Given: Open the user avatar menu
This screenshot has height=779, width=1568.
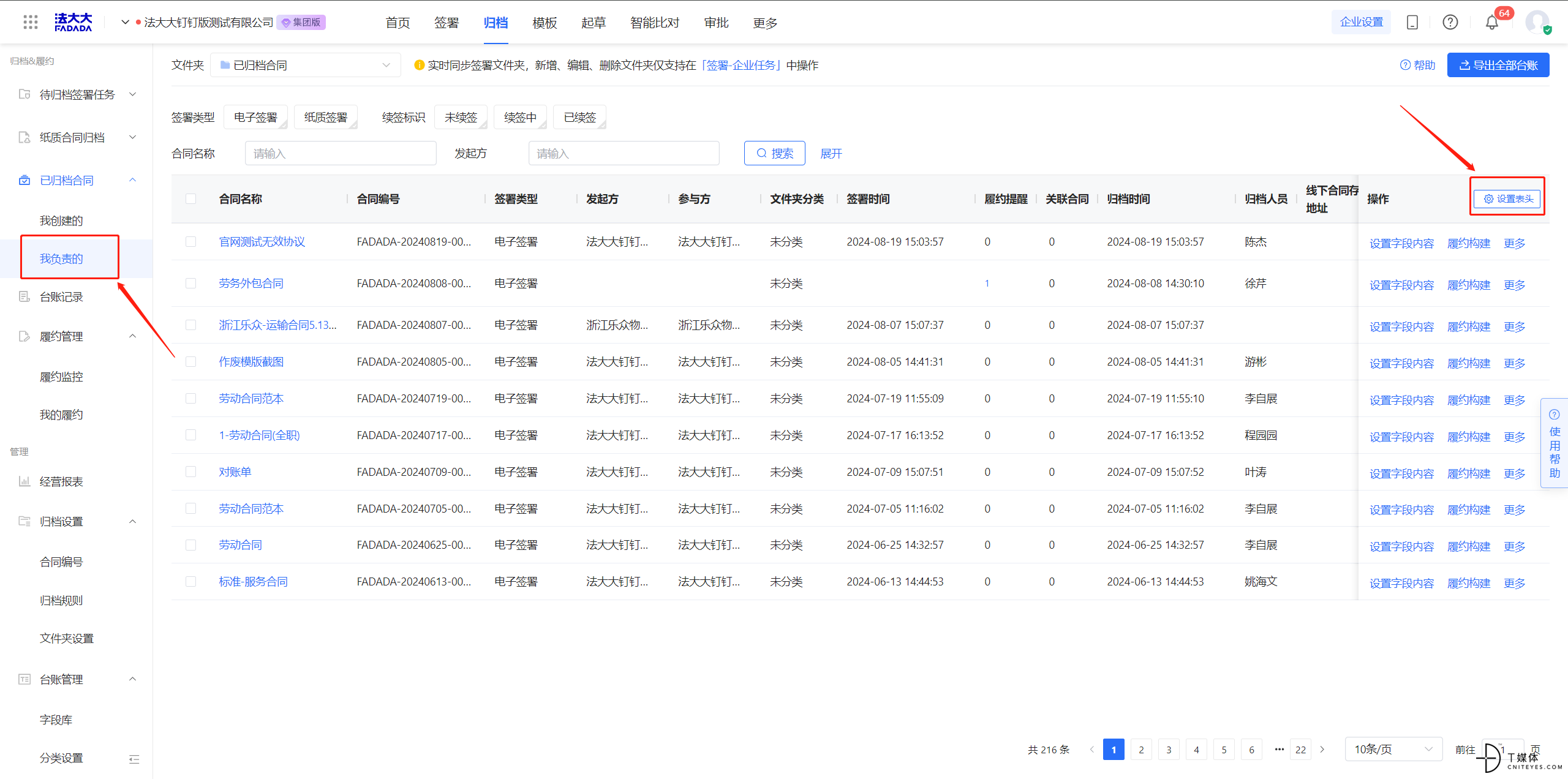Looking at the screenshot, I should coord(1537,23).
